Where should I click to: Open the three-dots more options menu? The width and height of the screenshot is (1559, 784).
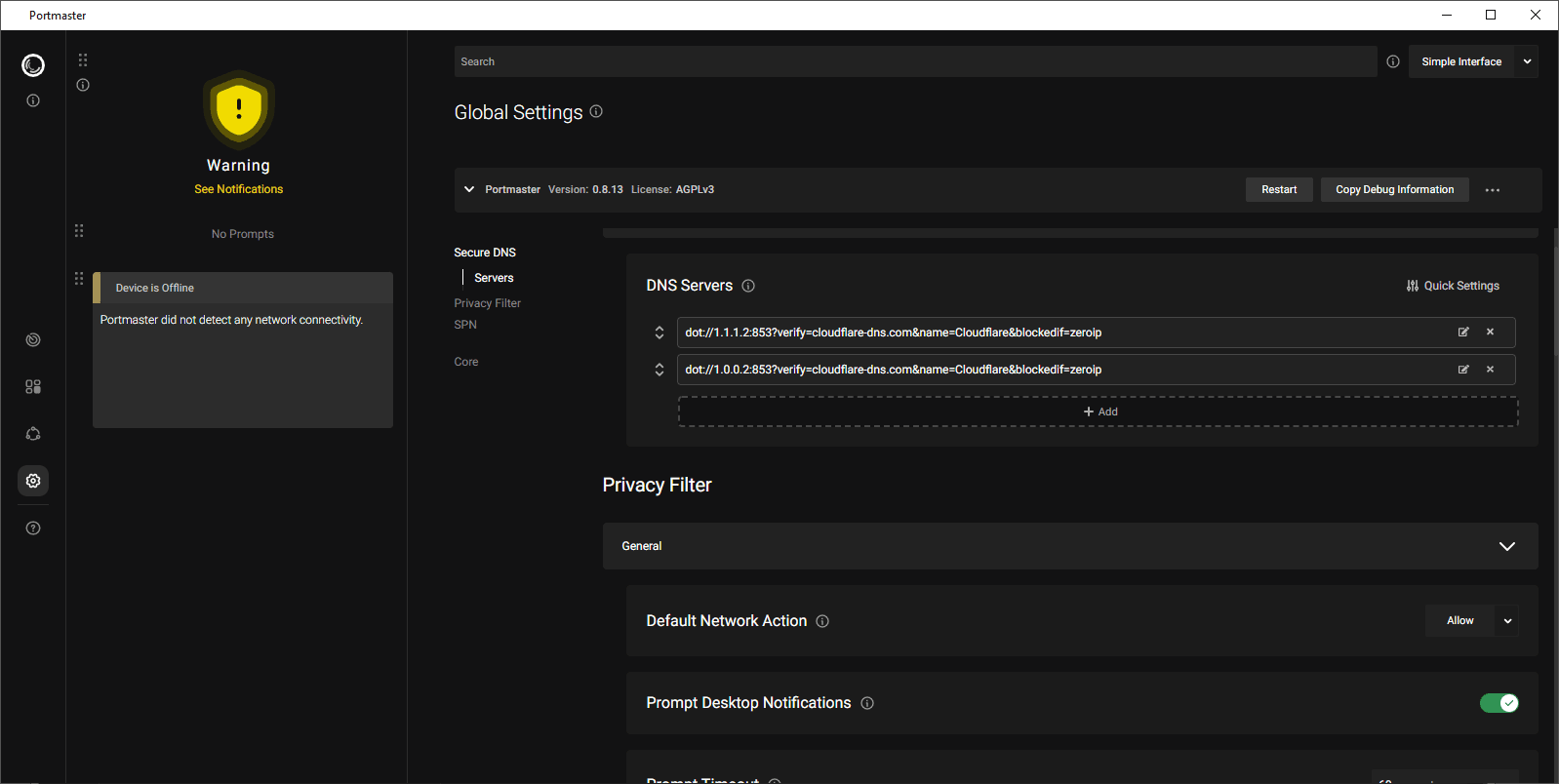[1493, 190]
